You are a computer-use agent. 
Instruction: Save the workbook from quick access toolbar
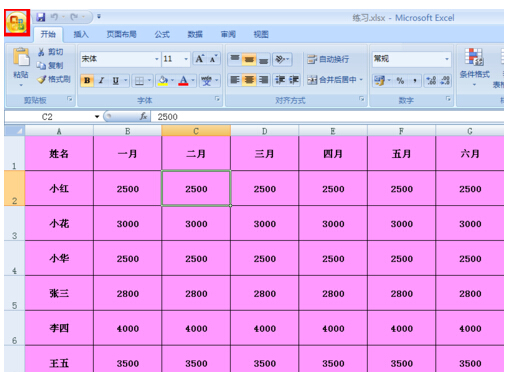coord(41,17)
